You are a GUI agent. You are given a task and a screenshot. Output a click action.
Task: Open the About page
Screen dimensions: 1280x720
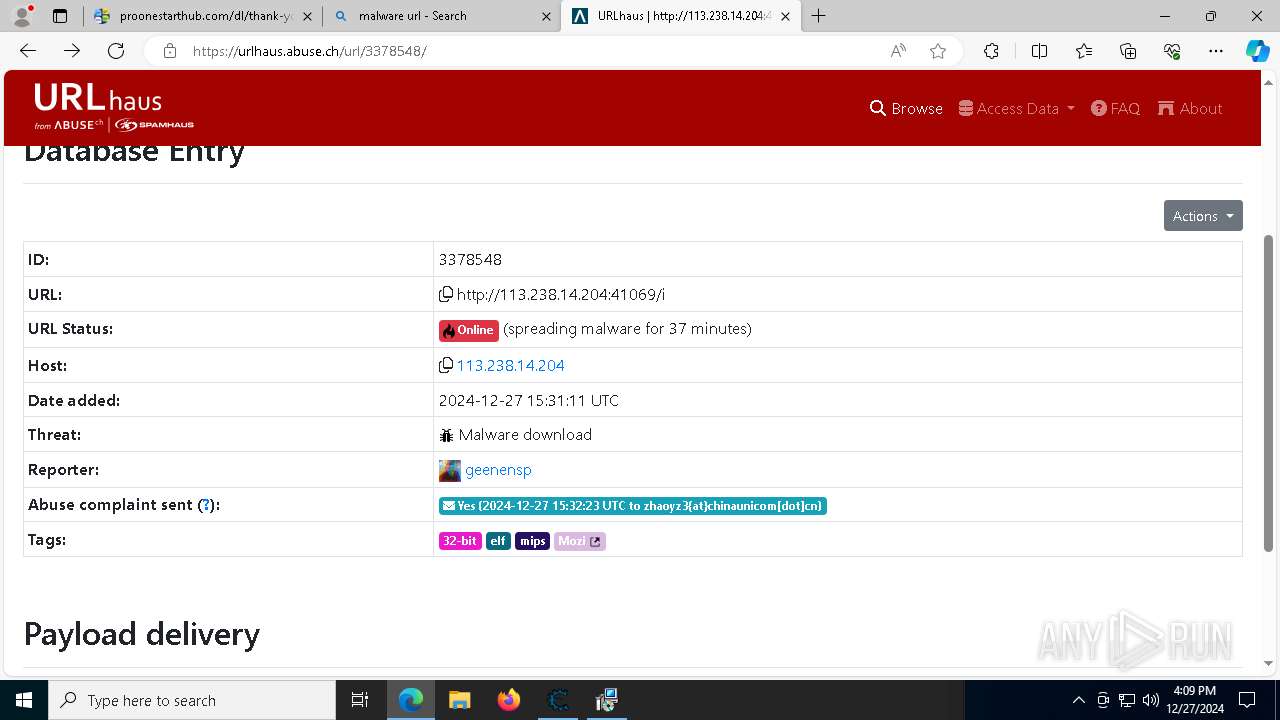click(x=1190, y=108)
